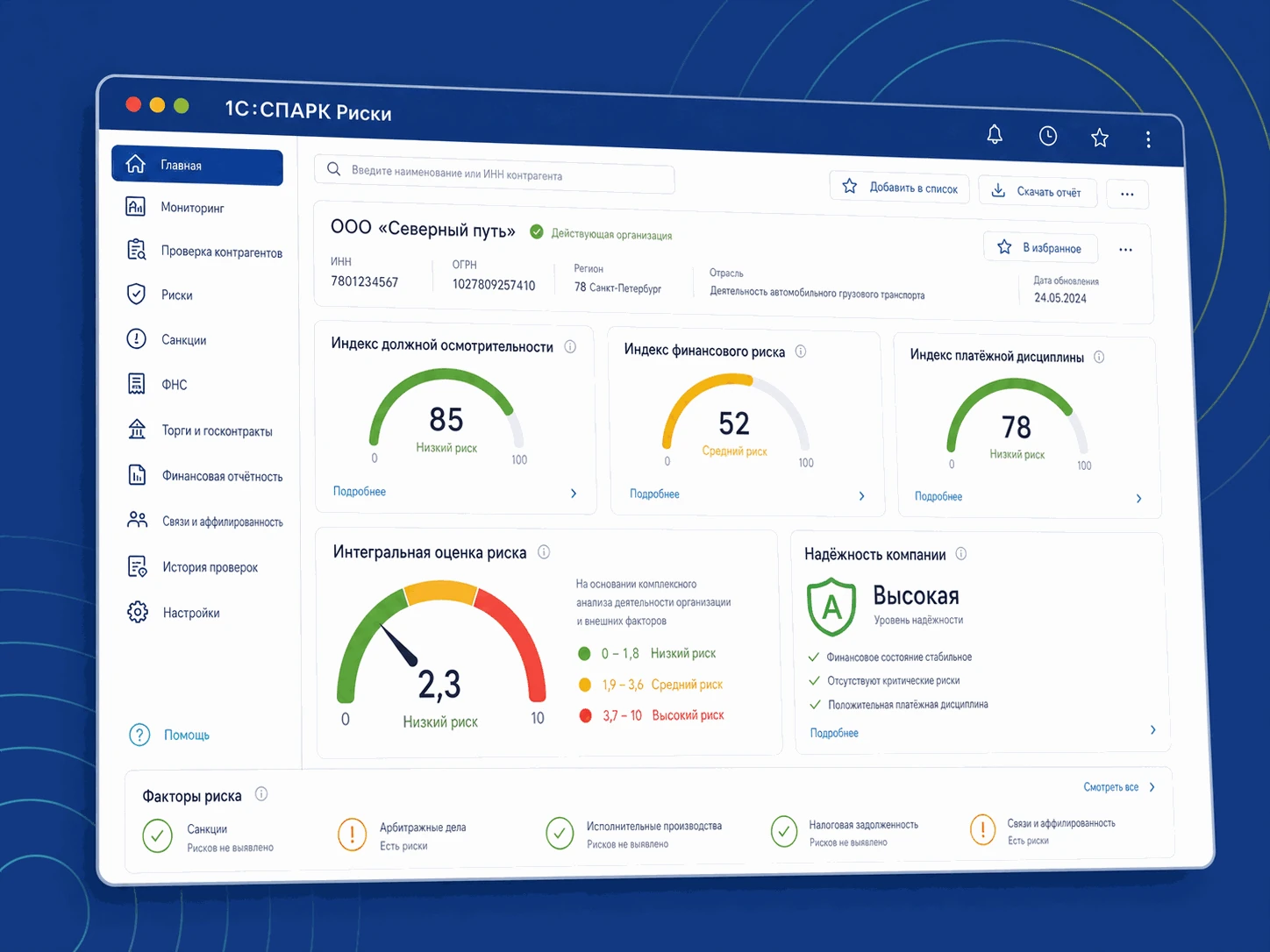Click info icon next to Интегральная оценка риска
Viewport: 1270px width, 952px height.
(x=544, y=551)
